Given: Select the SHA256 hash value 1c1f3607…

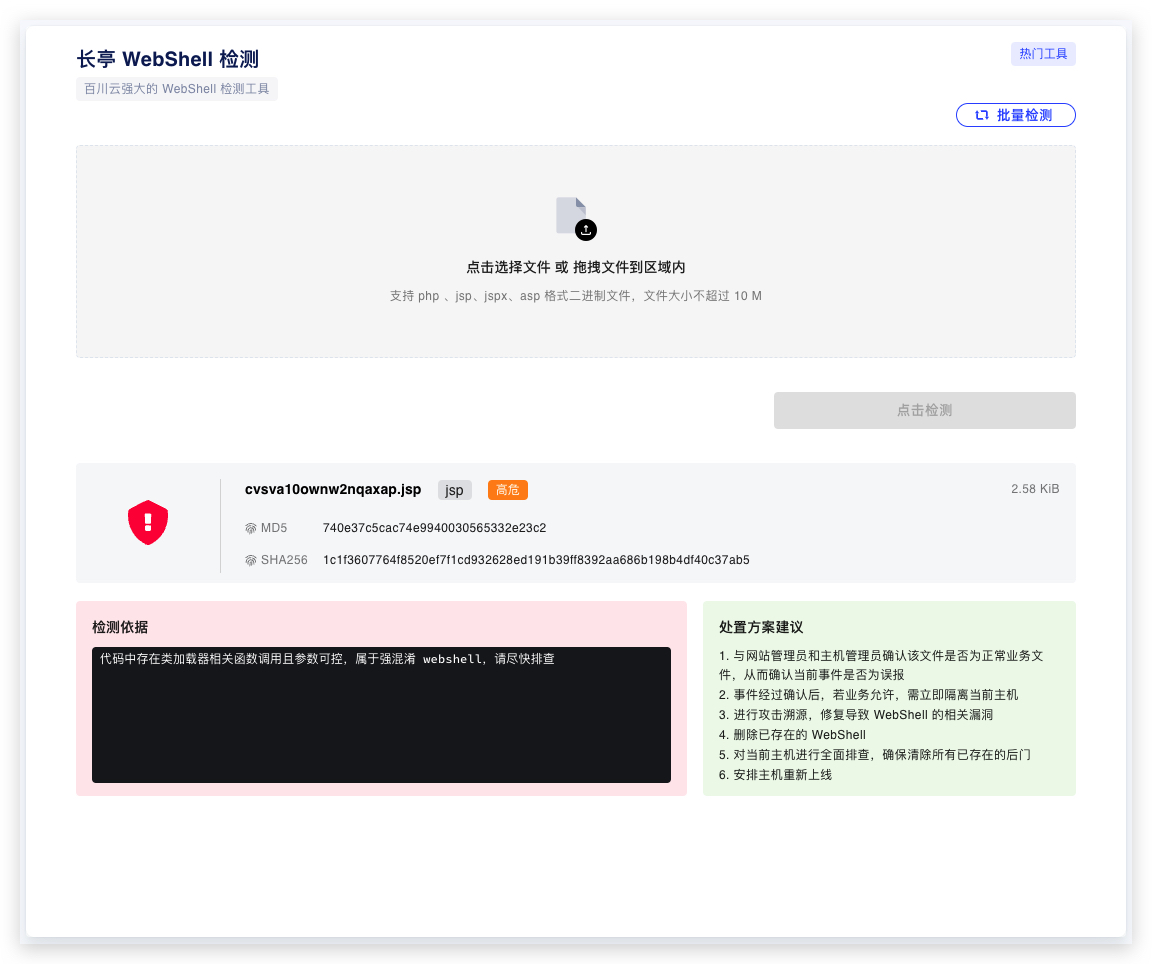Looking at the screenshot, I should click(x=536, y=560).
